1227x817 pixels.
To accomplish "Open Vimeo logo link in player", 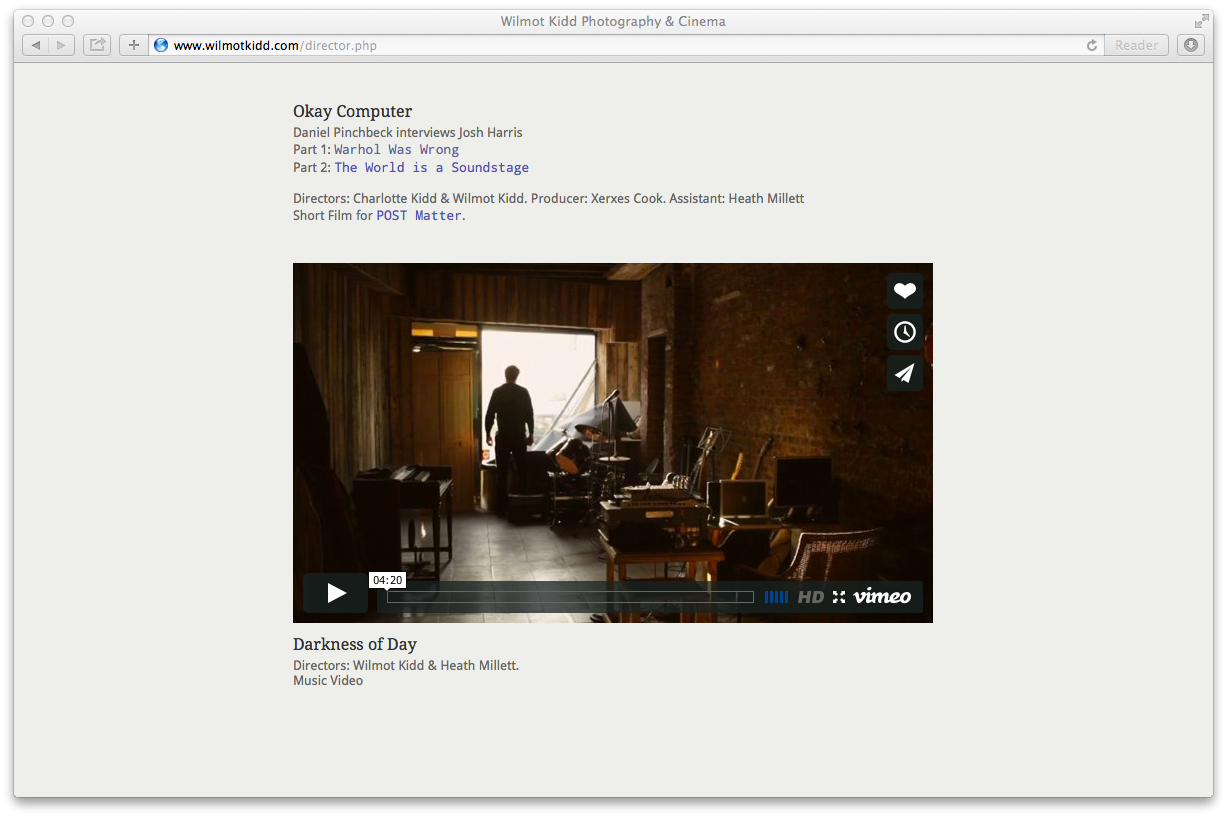I will click(882, 596).
